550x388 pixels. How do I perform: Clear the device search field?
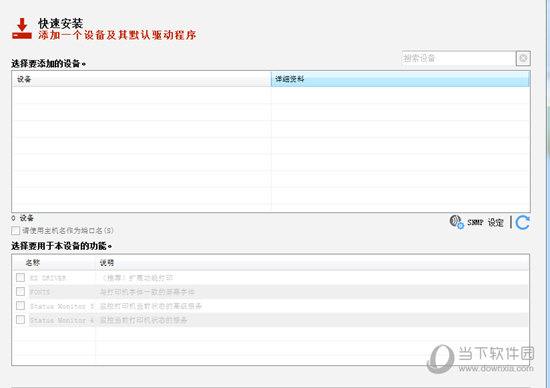523,58
